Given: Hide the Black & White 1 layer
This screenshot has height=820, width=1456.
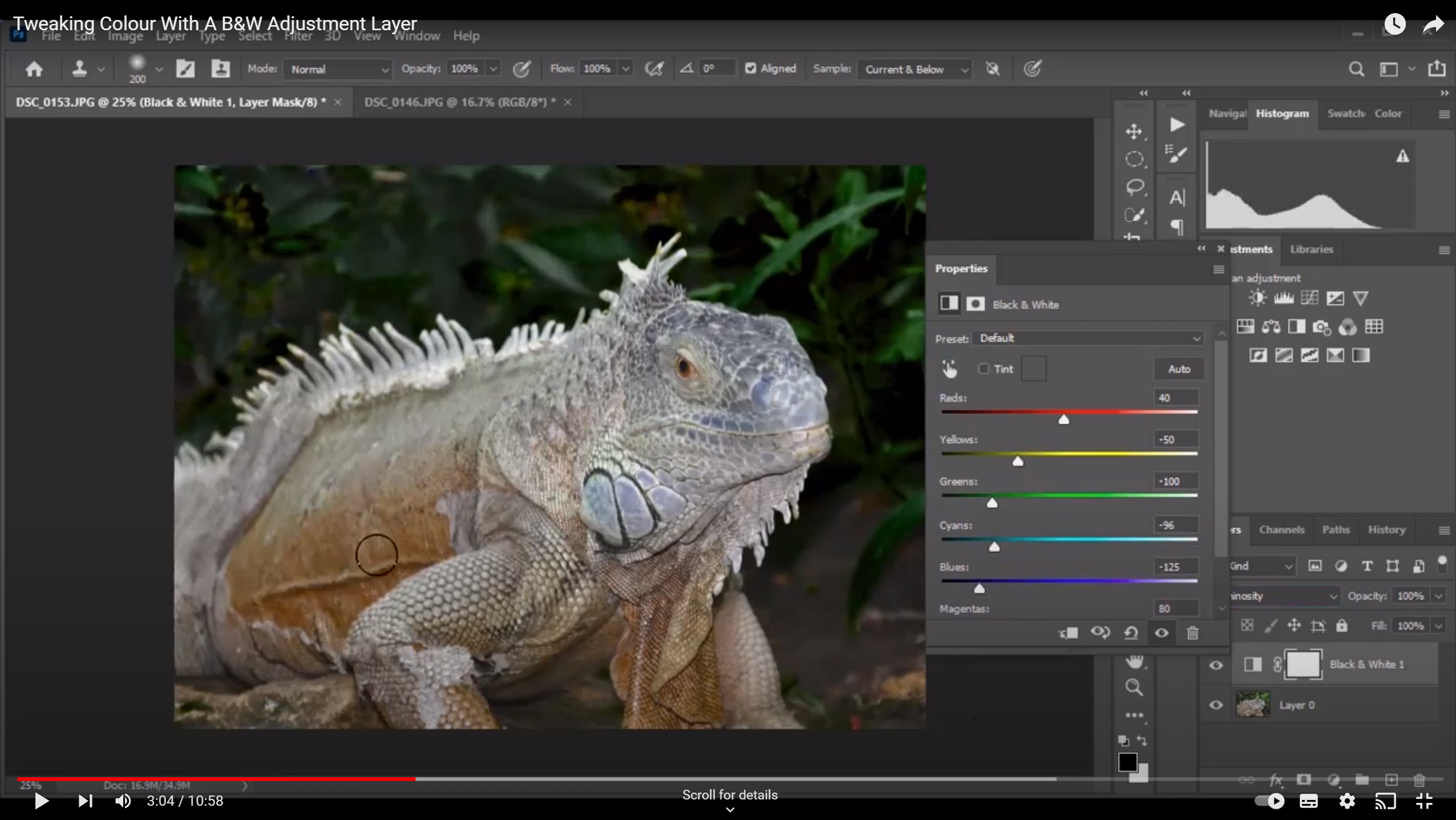Looking at the screenshot, I should [x=1216, y=665].
